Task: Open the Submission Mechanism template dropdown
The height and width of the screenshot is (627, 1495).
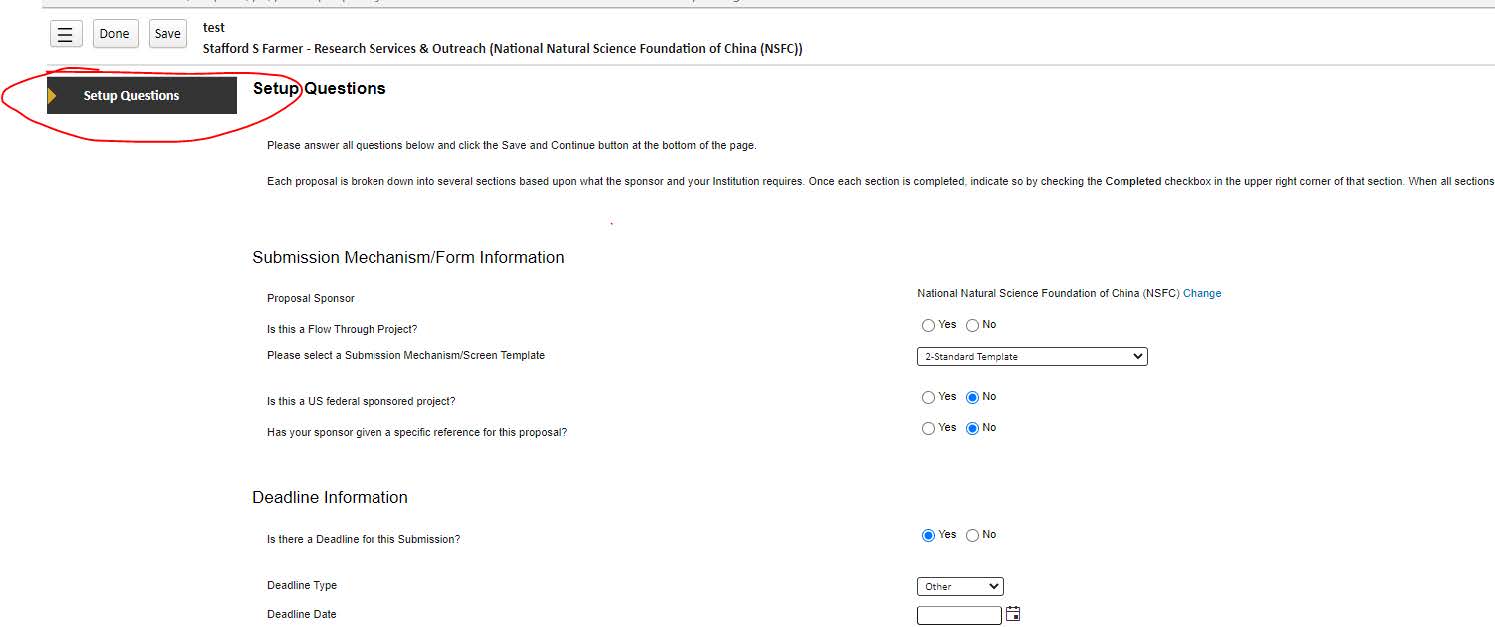Action: coord(1031,357)
